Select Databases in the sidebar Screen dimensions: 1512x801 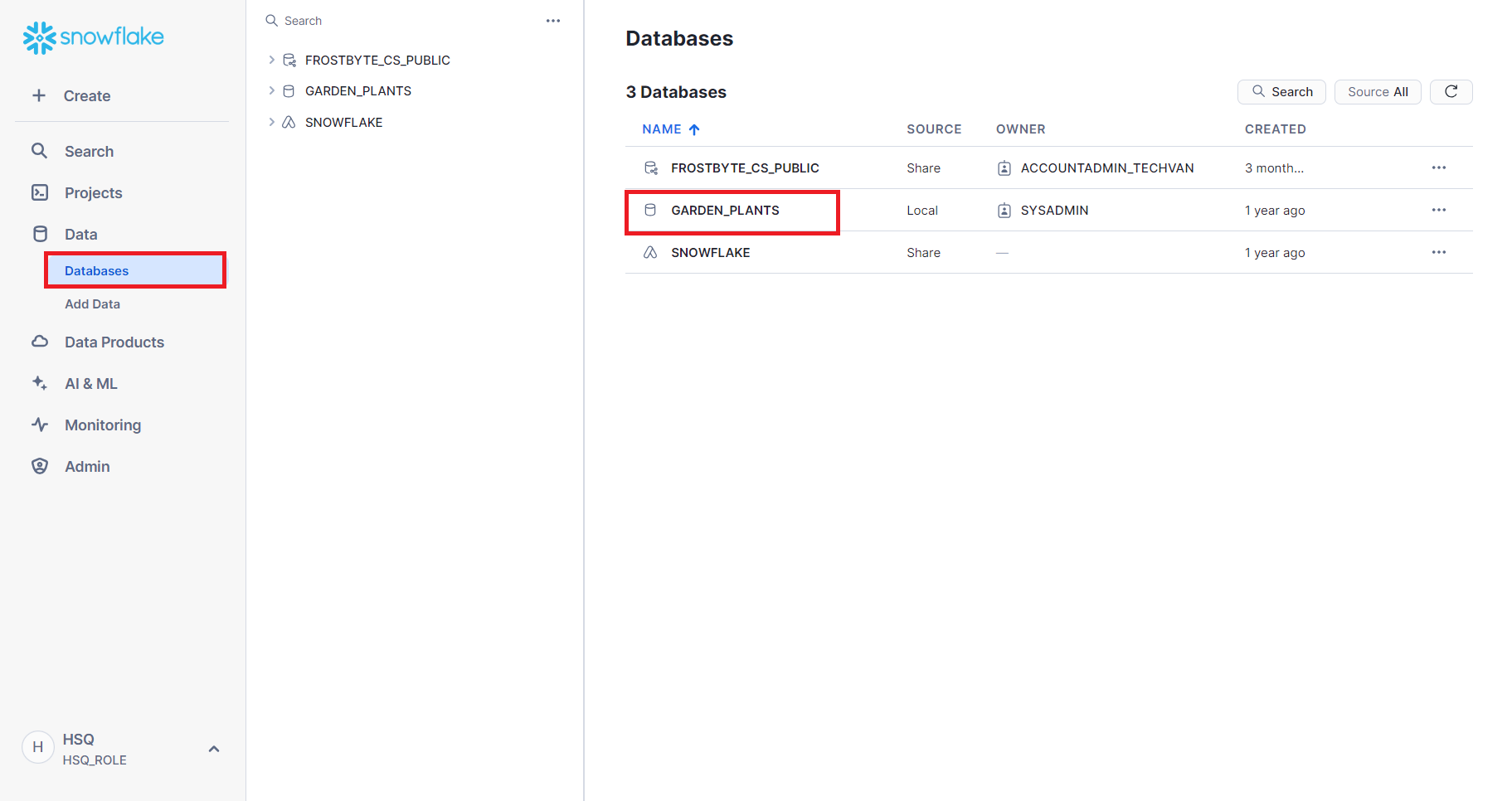(97, 271)
